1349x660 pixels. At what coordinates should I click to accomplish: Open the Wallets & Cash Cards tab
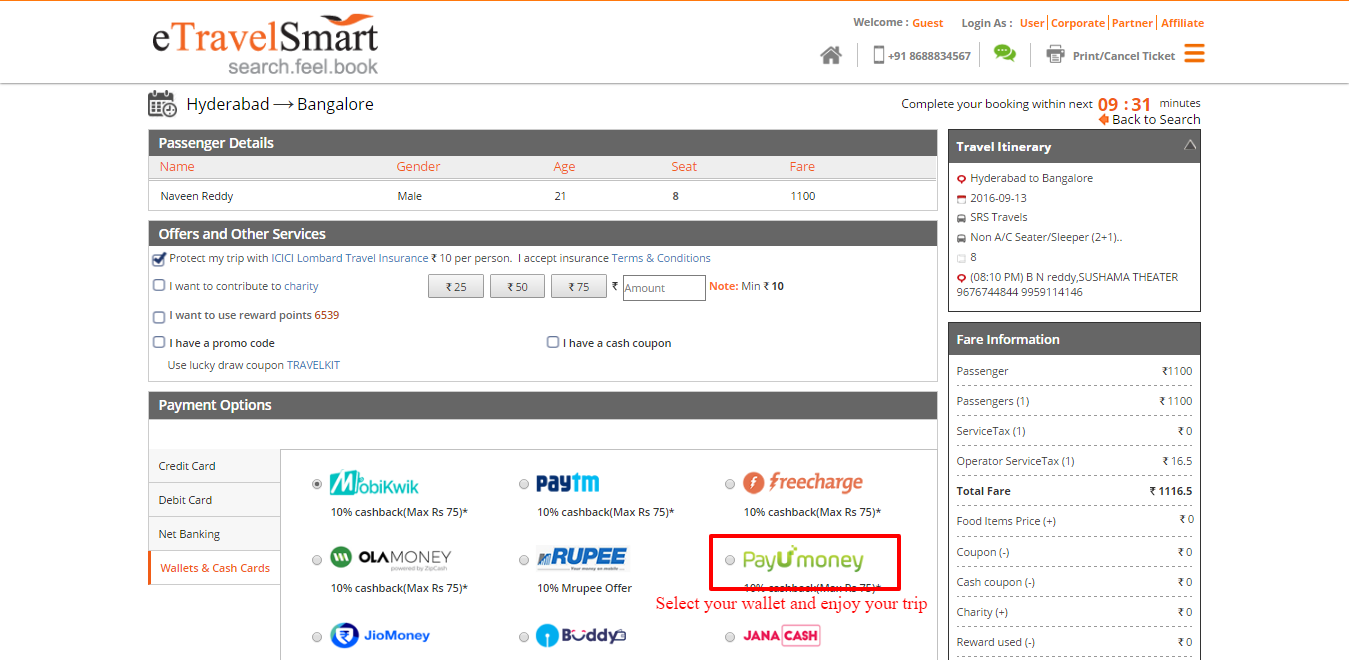coord(214,568)
